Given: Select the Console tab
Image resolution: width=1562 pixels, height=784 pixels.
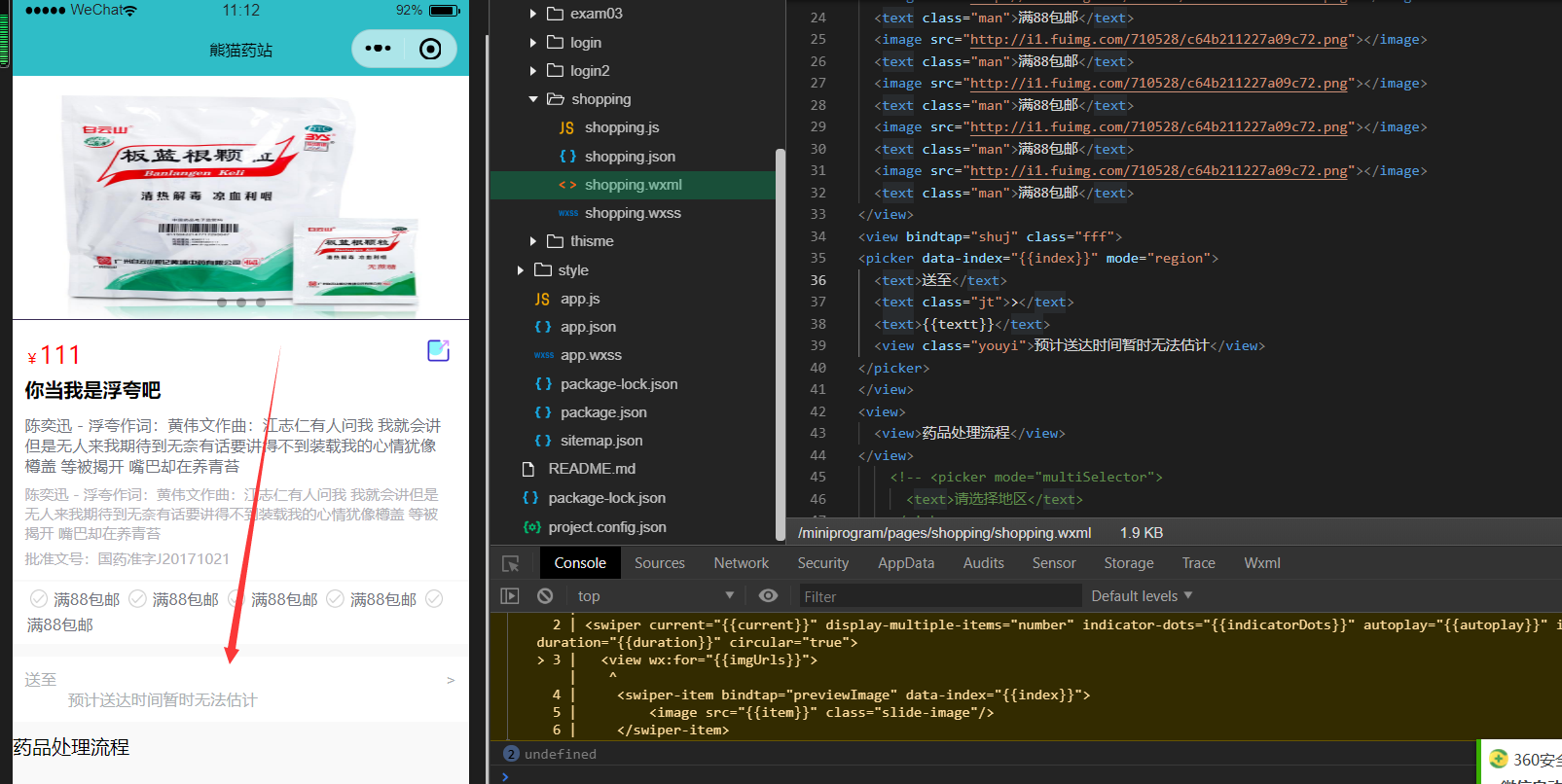Looking at the screenshot, I should [580, 563].
